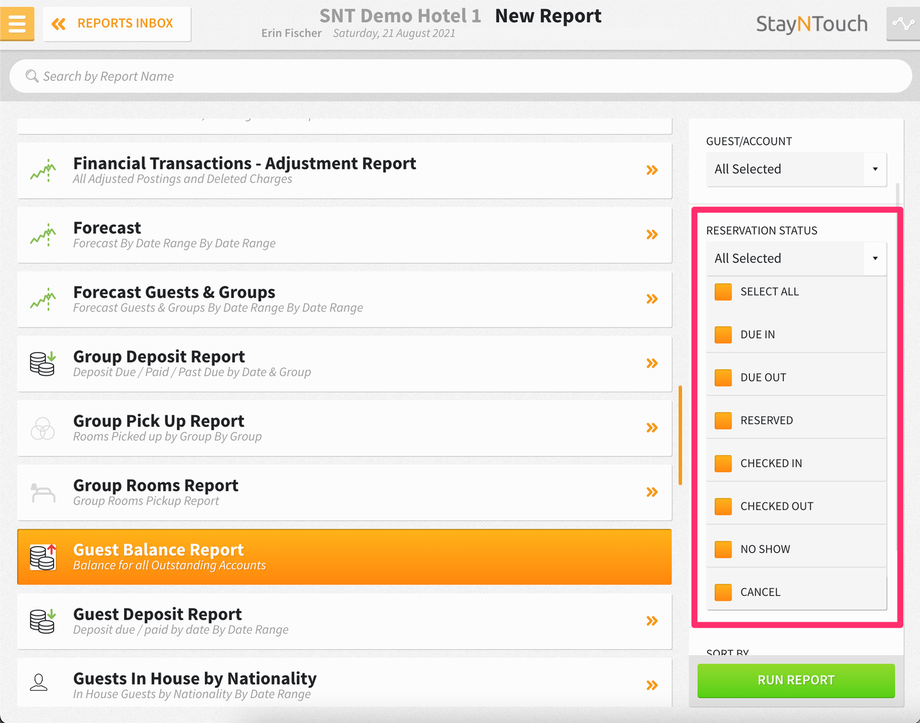The width and height of the screenshot is (920, 723).
Task: Open Guest Deposit Report via double arrows
Action: point(652,621)
